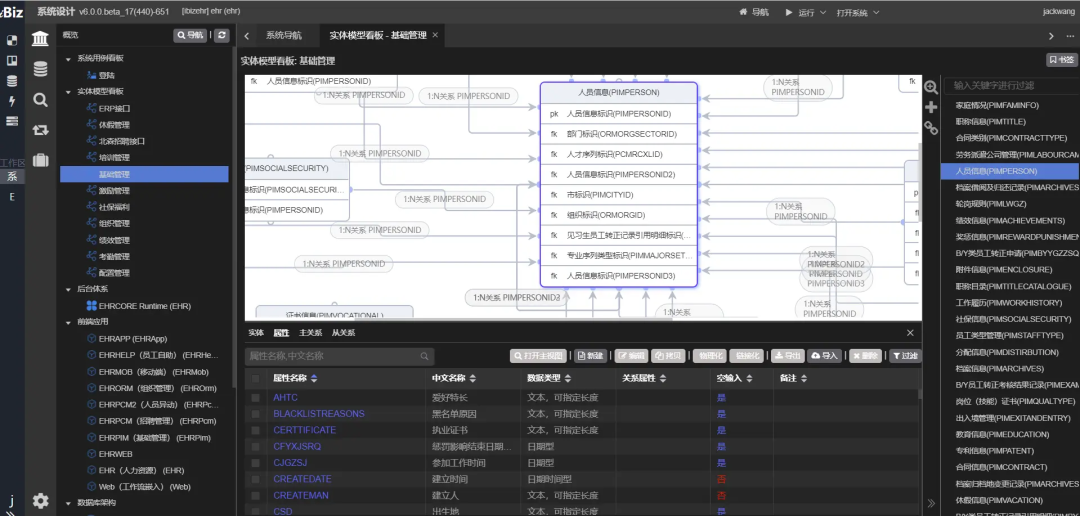1080x516 pixels.
Task: Sort by the 属性名称 column header
Action: tap(295, 378)
